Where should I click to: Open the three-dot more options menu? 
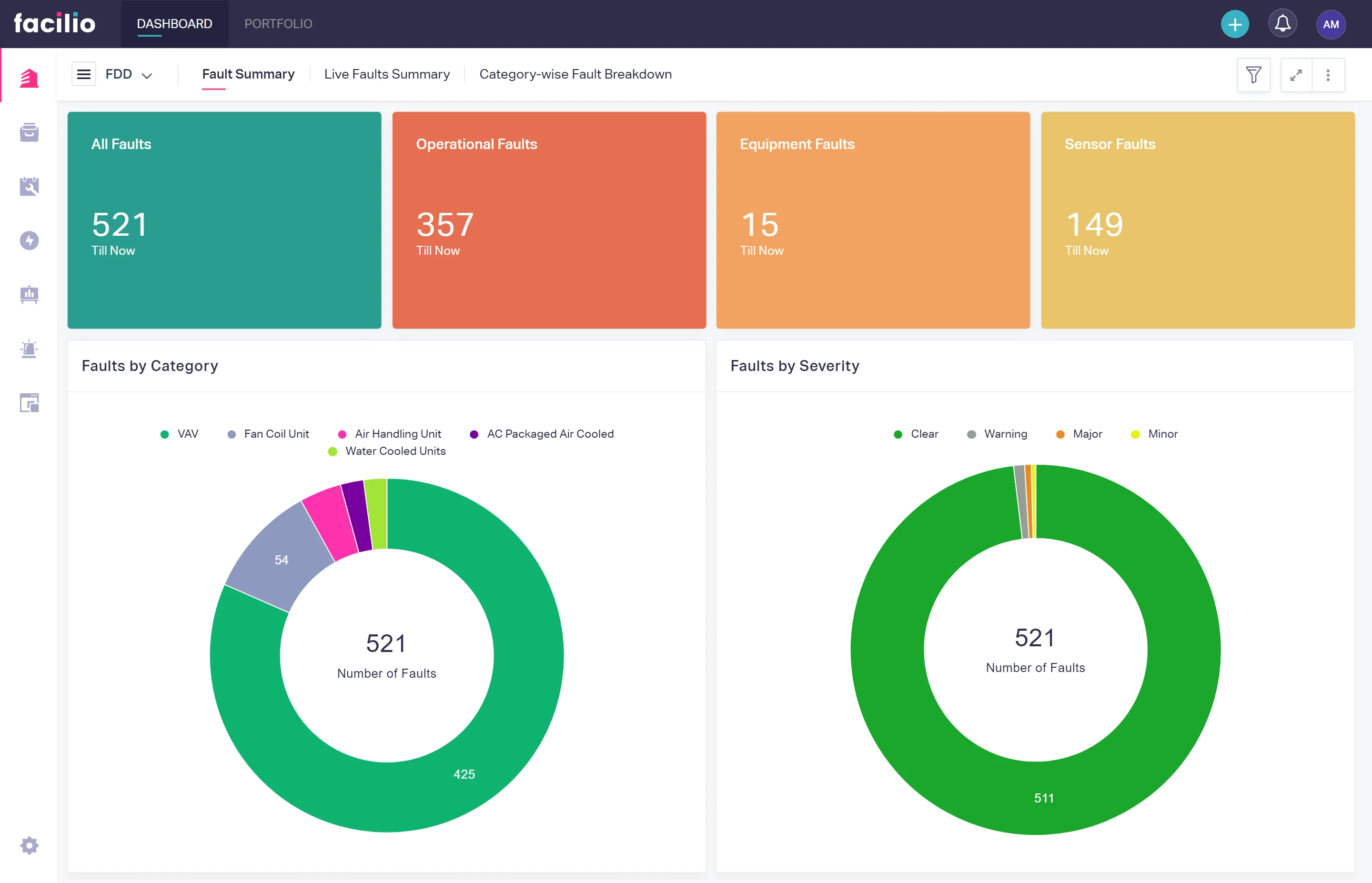click(x=1328, y=75)
